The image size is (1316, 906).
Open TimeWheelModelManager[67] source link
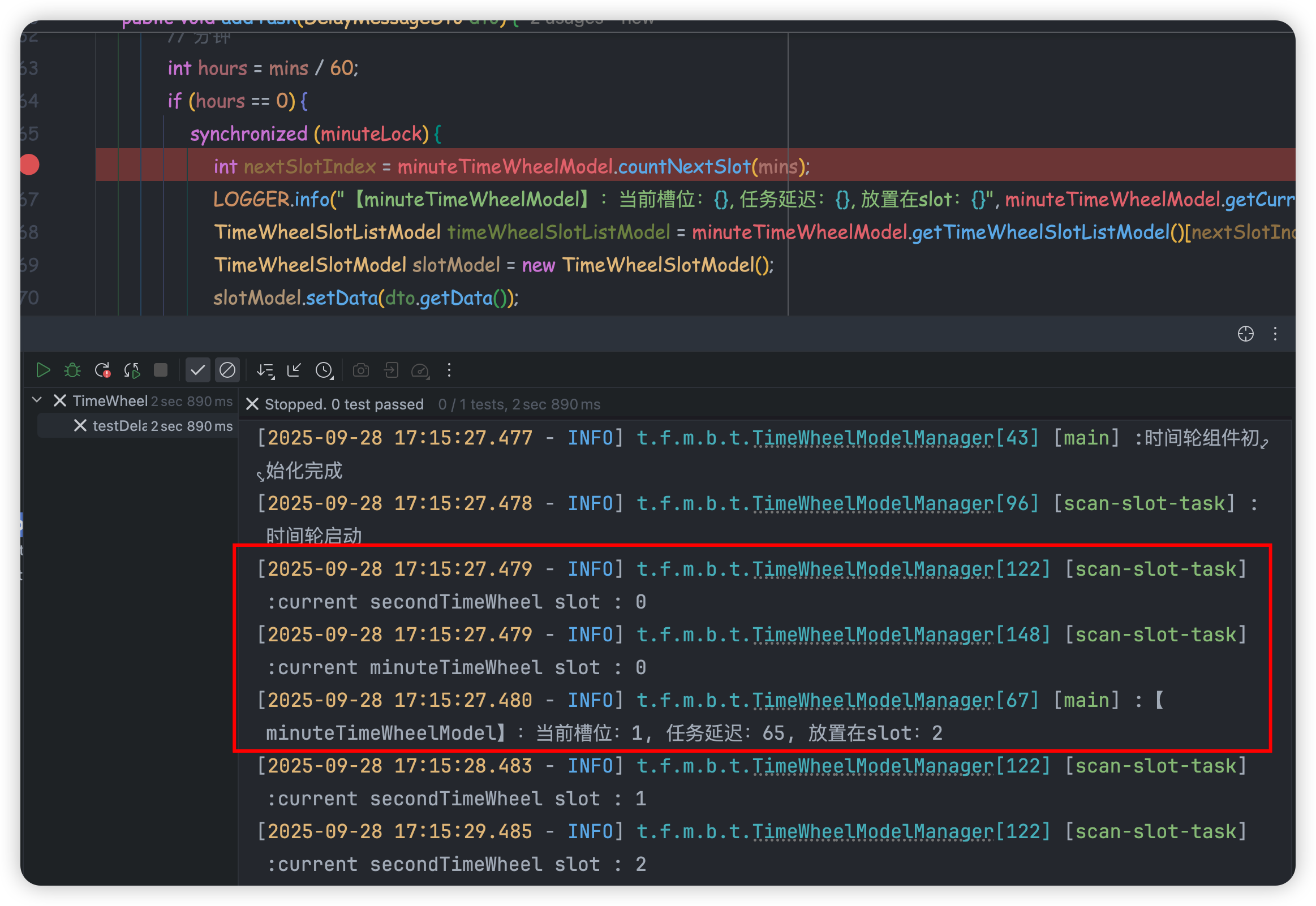coord(872,700)
